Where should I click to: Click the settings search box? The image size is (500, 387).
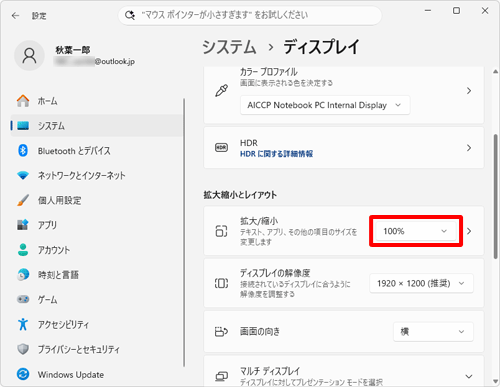[250, 15]
